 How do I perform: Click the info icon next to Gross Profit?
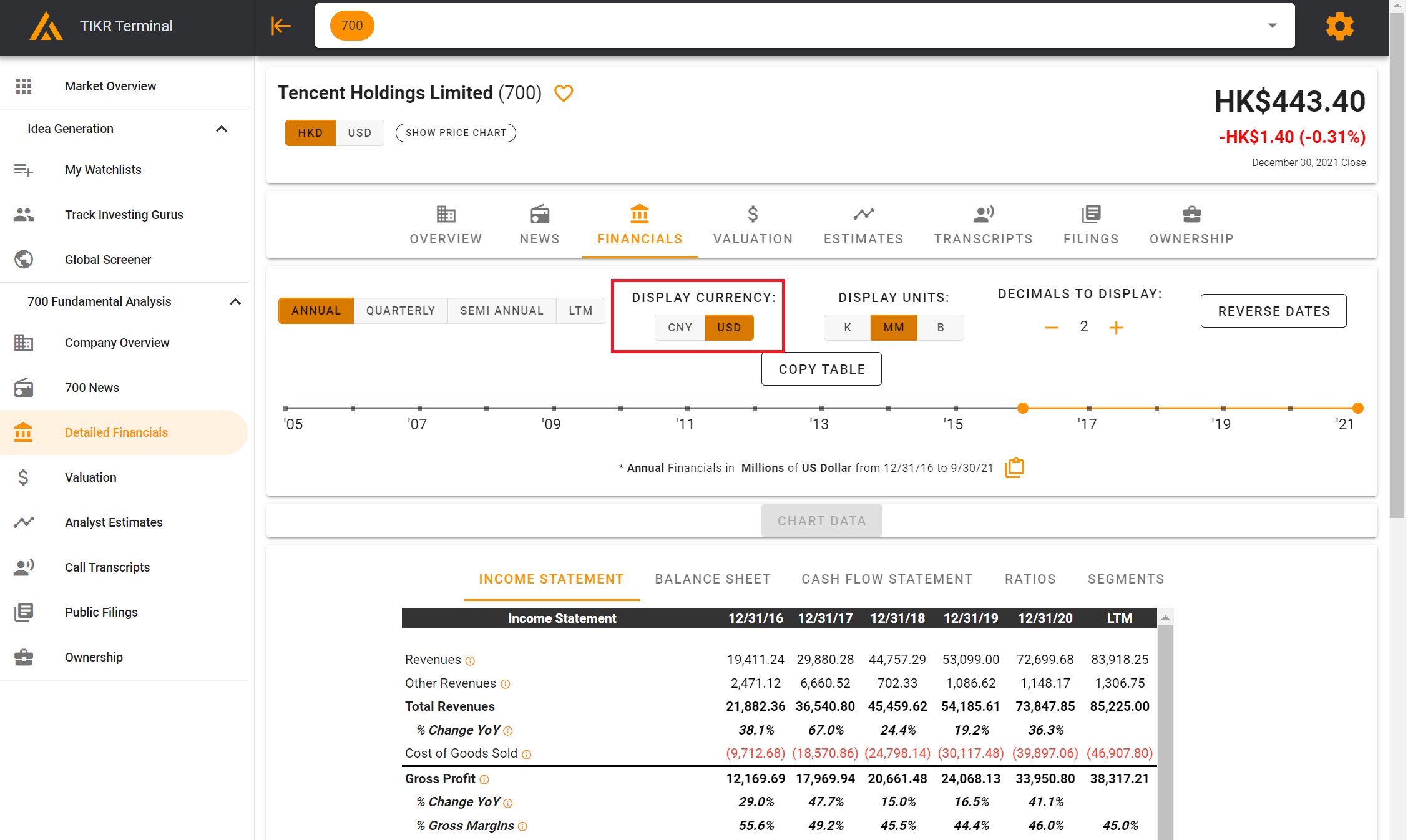484,779
